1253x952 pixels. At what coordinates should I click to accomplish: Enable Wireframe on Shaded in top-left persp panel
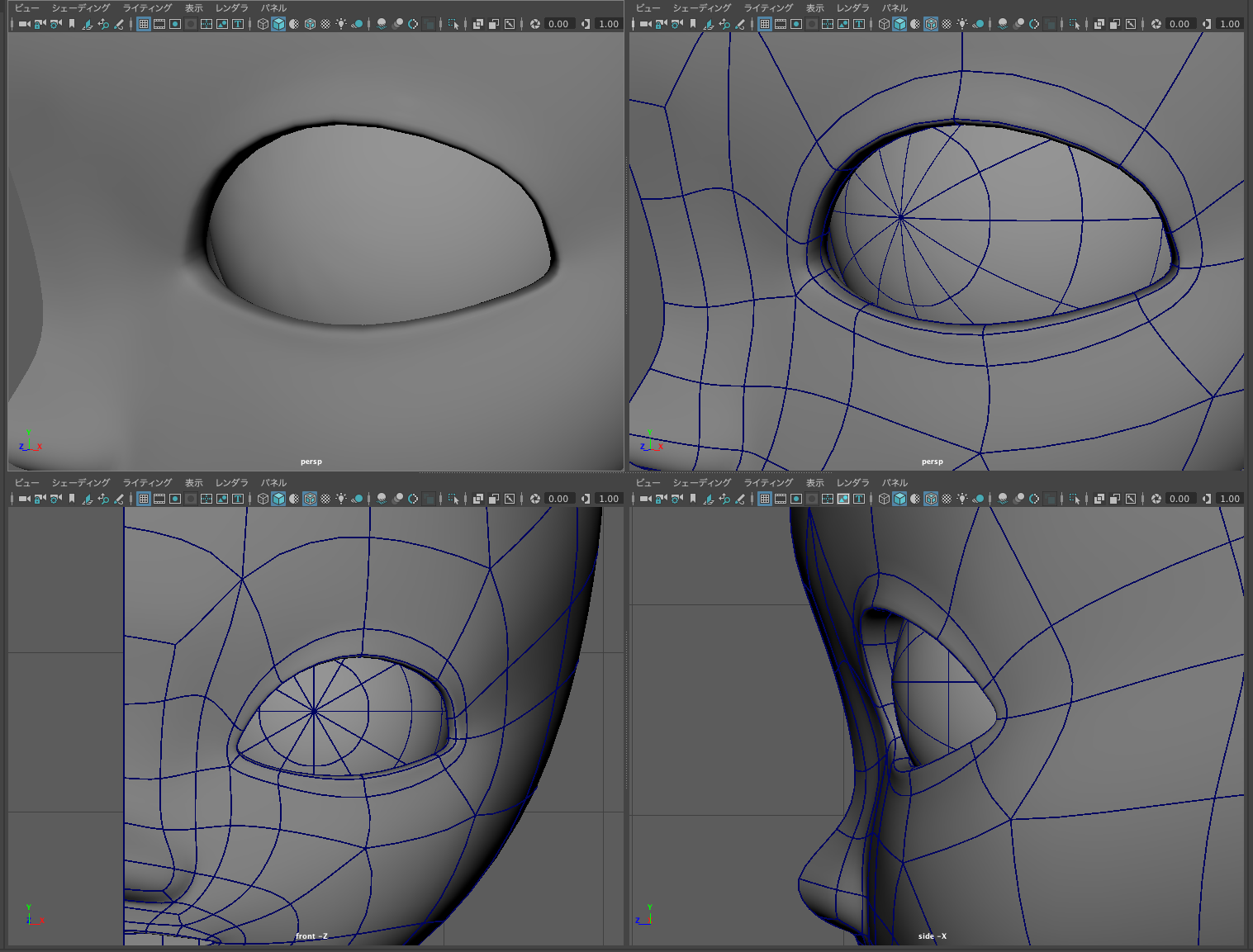pos(310,24)
